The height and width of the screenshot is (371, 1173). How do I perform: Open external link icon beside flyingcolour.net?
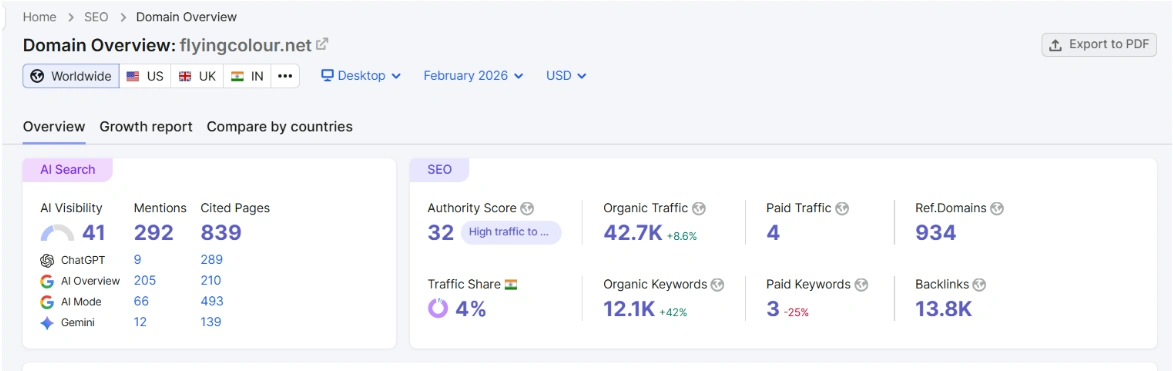(x=322, y=44)
